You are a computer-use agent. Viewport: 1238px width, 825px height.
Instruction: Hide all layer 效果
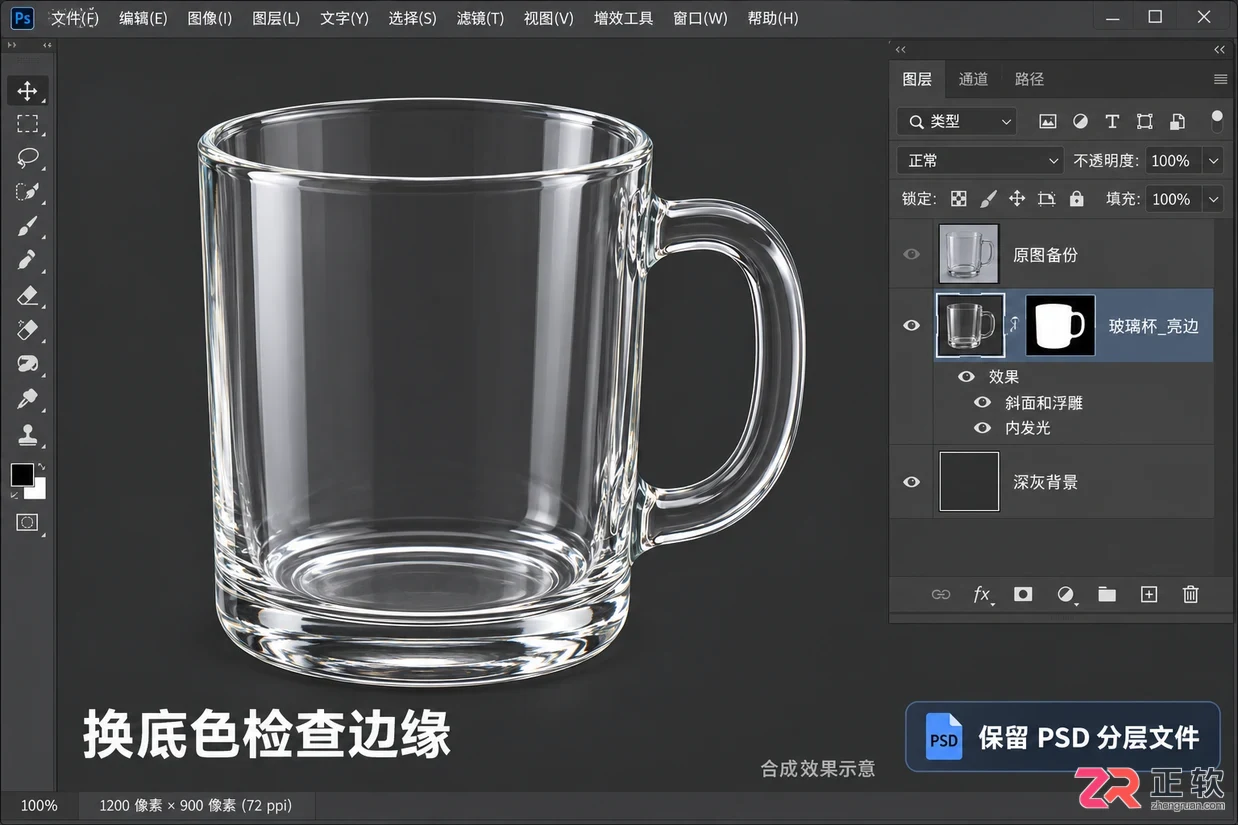(x=966, y=377)
